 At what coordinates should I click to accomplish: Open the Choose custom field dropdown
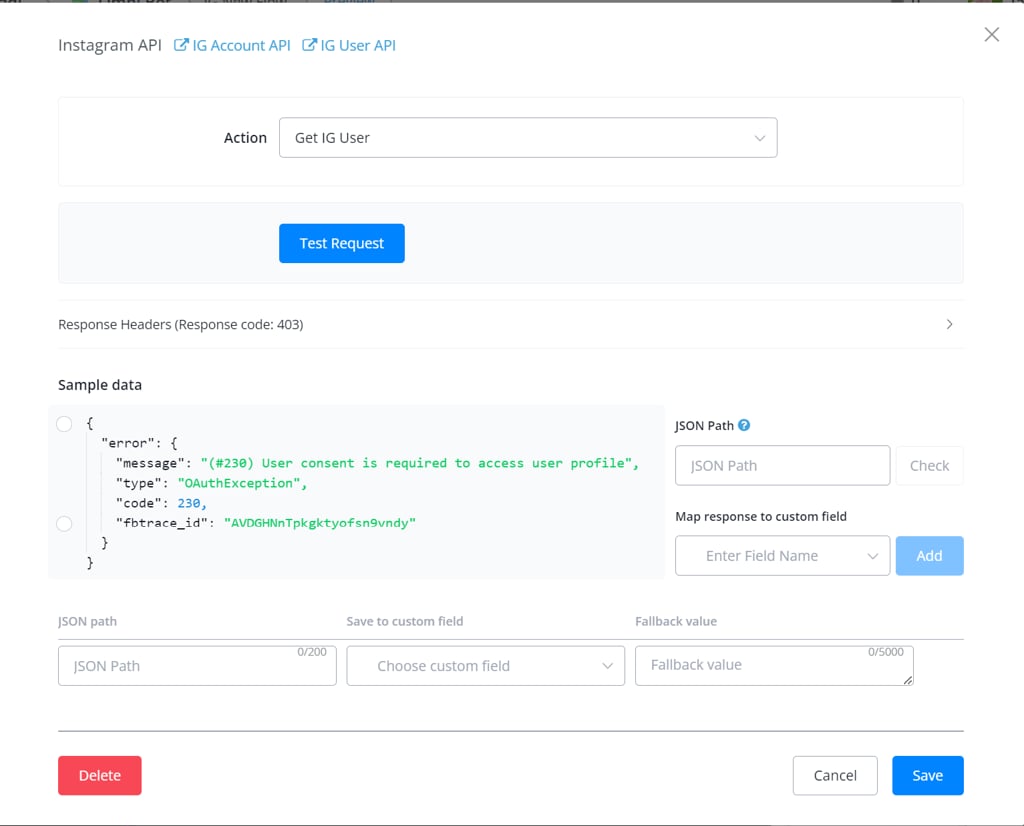coord(485,666)
